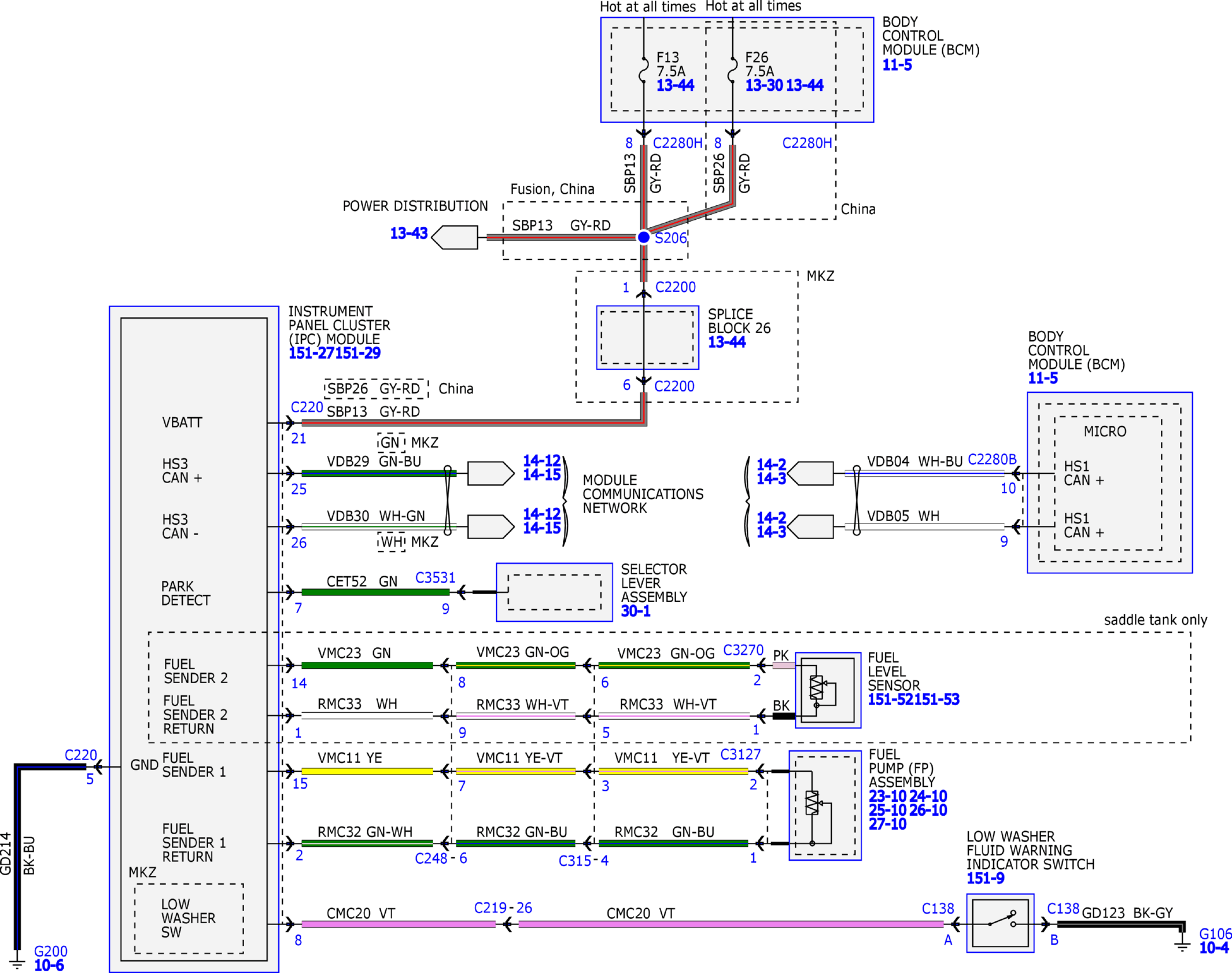Click the 11-5 link under top BCM label
This screenshot has width=1232, height=973.
tap(897, 65)
